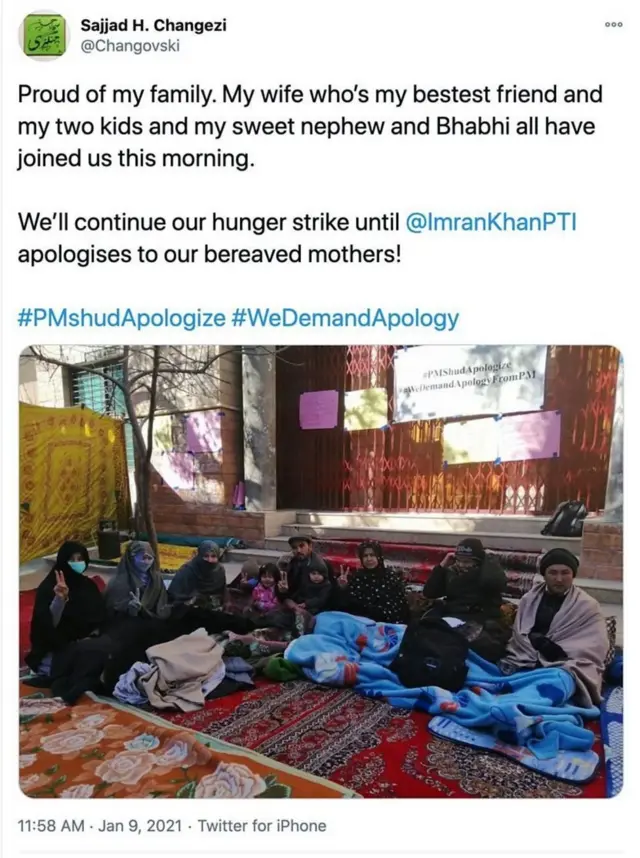Open the Sajjad H. Changezi display name
Screen dimensions: 640x858
pyautogui.click(x=153, y=25)
